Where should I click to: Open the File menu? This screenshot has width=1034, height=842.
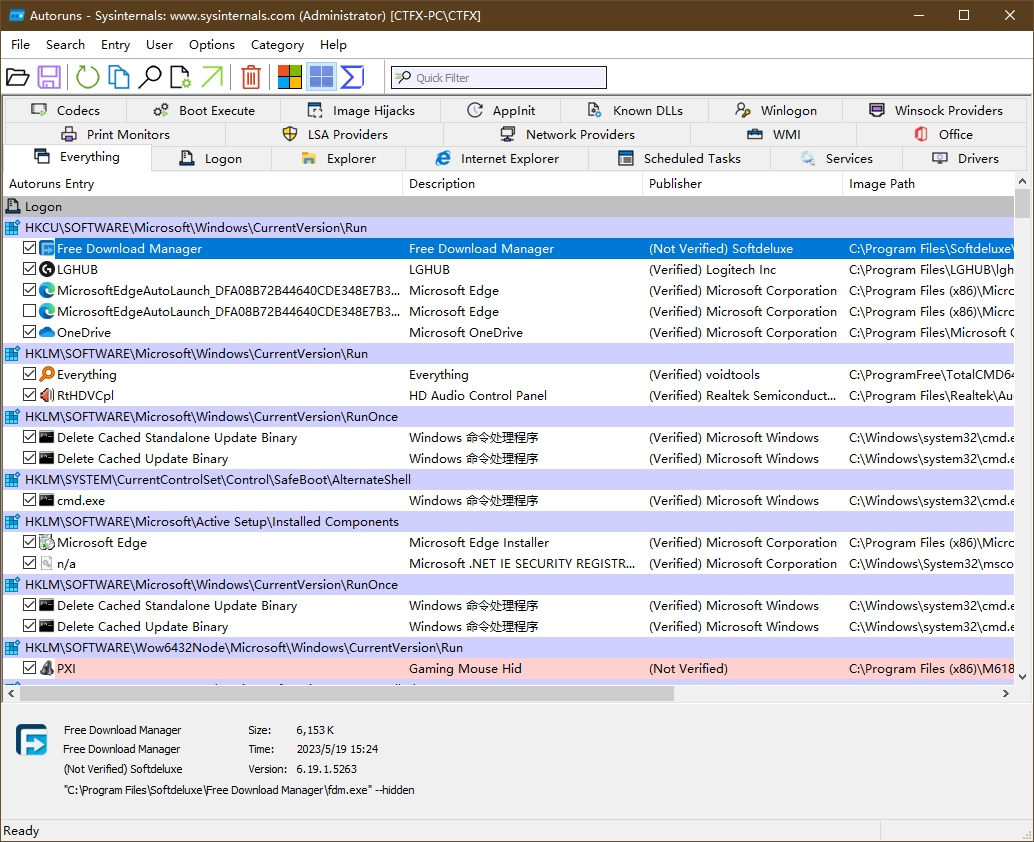(20, 45)
